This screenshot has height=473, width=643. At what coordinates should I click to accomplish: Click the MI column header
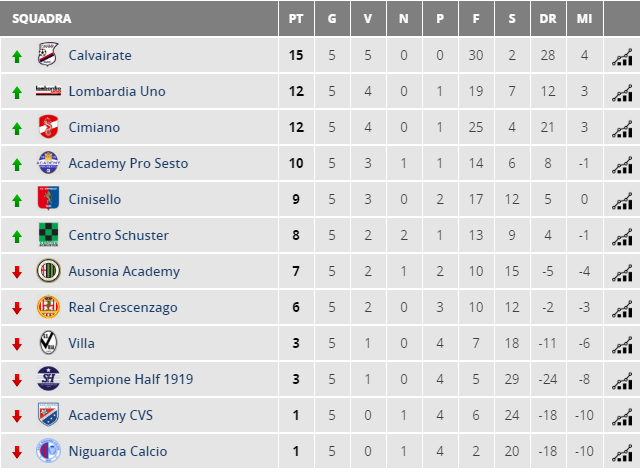(x=584, y=18)
